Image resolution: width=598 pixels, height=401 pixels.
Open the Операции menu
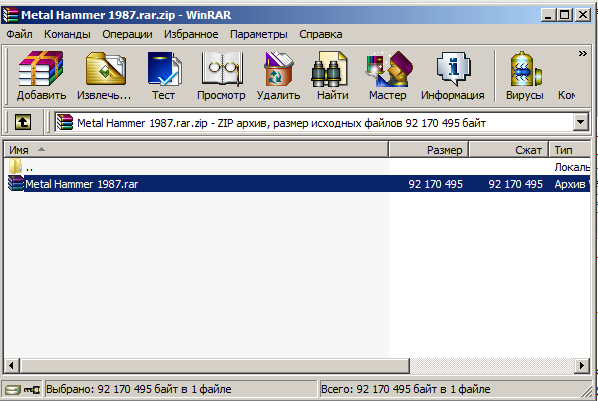(127, 34)
